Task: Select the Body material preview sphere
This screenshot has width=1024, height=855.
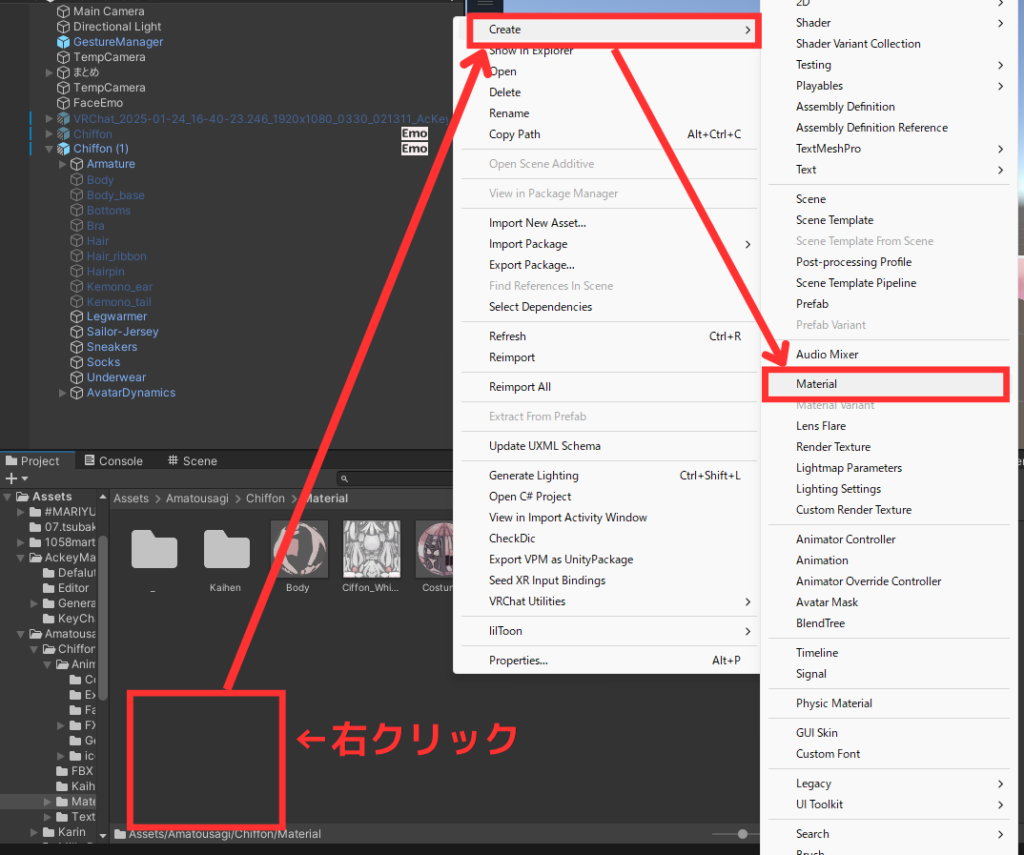Action: tap(298, 549)
